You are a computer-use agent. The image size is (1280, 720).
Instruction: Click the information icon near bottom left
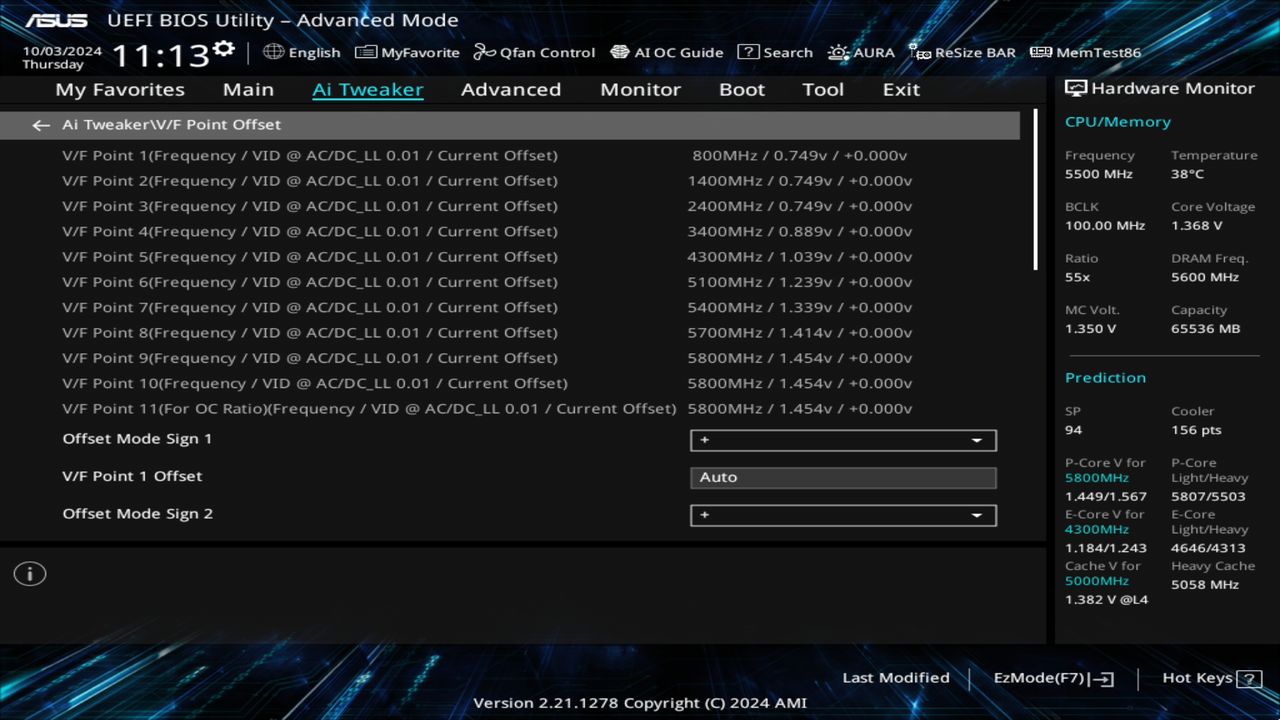(29, 573)
